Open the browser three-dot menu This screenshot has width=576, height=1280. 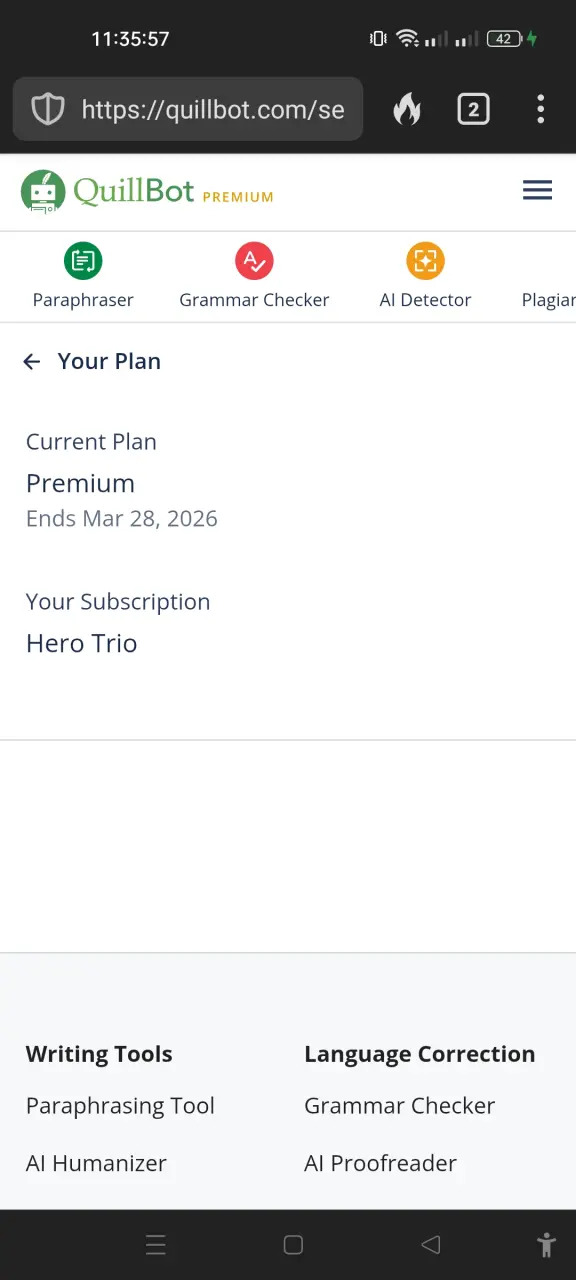click(x=540, y=109)
